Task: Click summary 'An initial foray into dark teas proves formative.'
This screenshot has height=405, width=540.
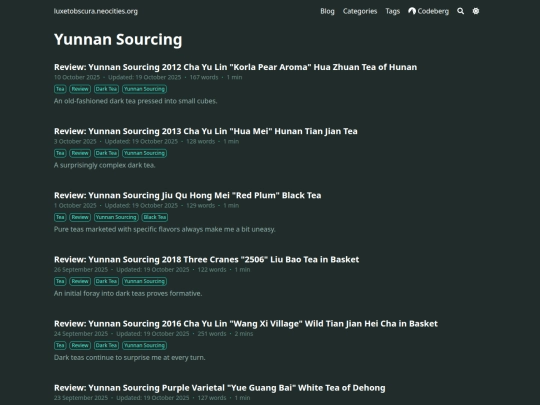Action: click(128, 293)
